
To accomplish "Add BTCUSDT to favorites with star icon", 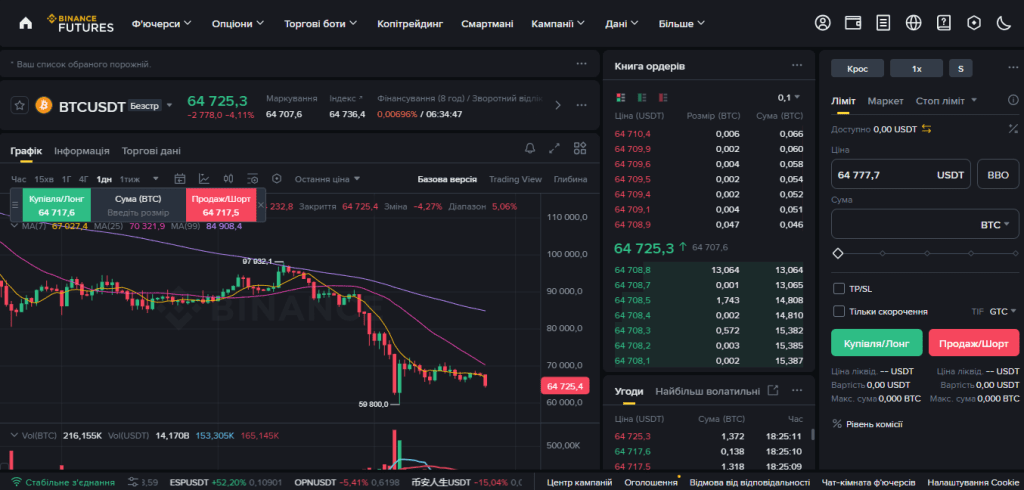I will [x=20, y=105].
